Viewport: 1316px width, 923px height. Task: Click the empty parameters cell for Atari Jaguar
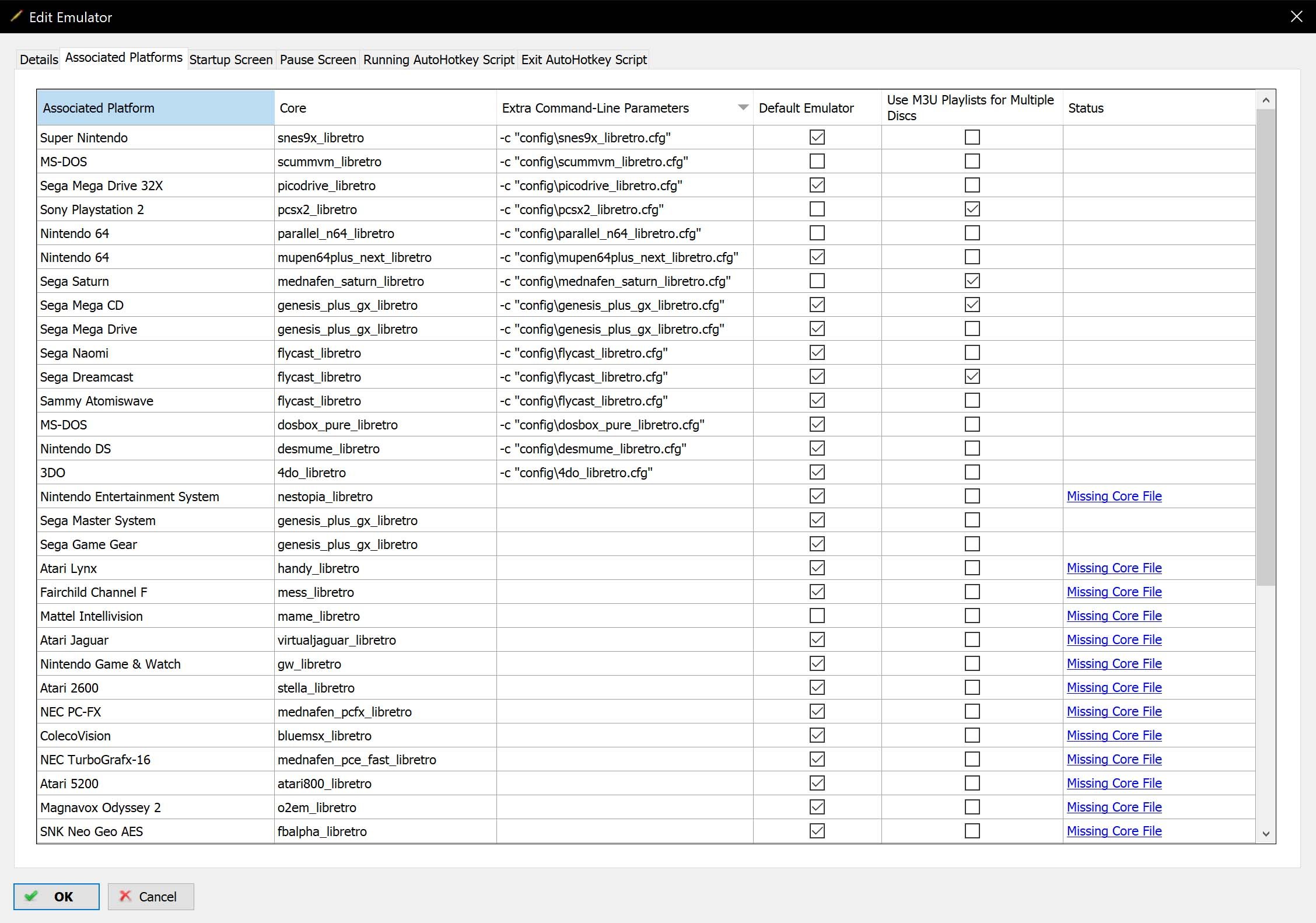click(x=625, y=640)
